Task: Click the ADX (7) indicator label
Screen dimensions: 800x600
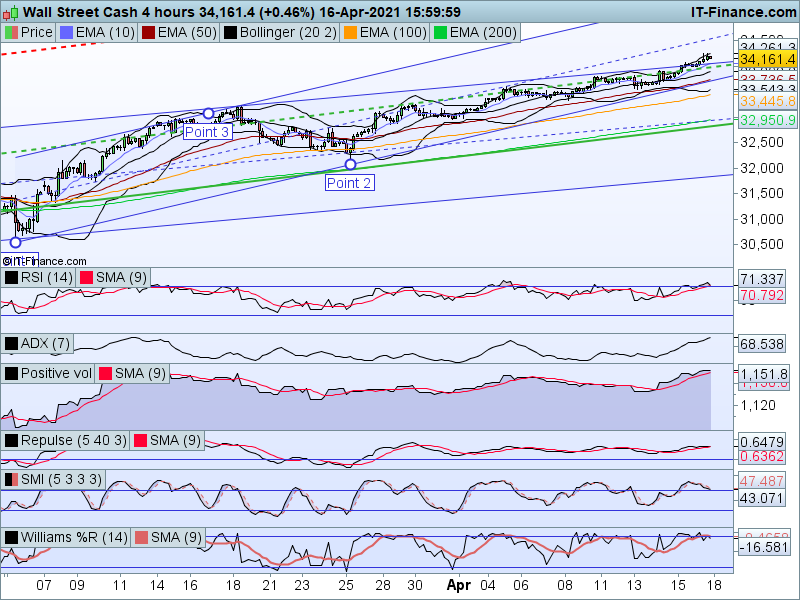Action: tap(45, 344)
